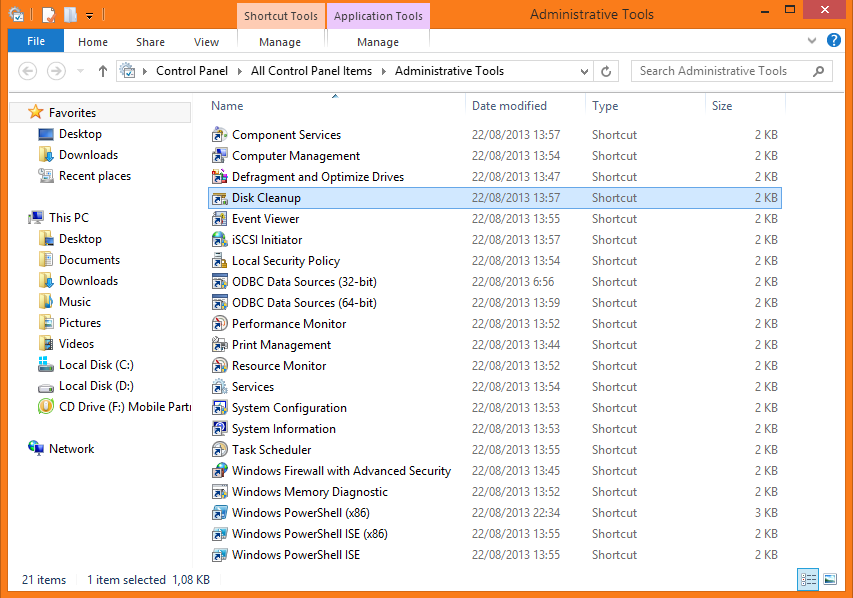Sort by the Date modified column header
This screenshot has width=853, height=598.
point(525,106)
